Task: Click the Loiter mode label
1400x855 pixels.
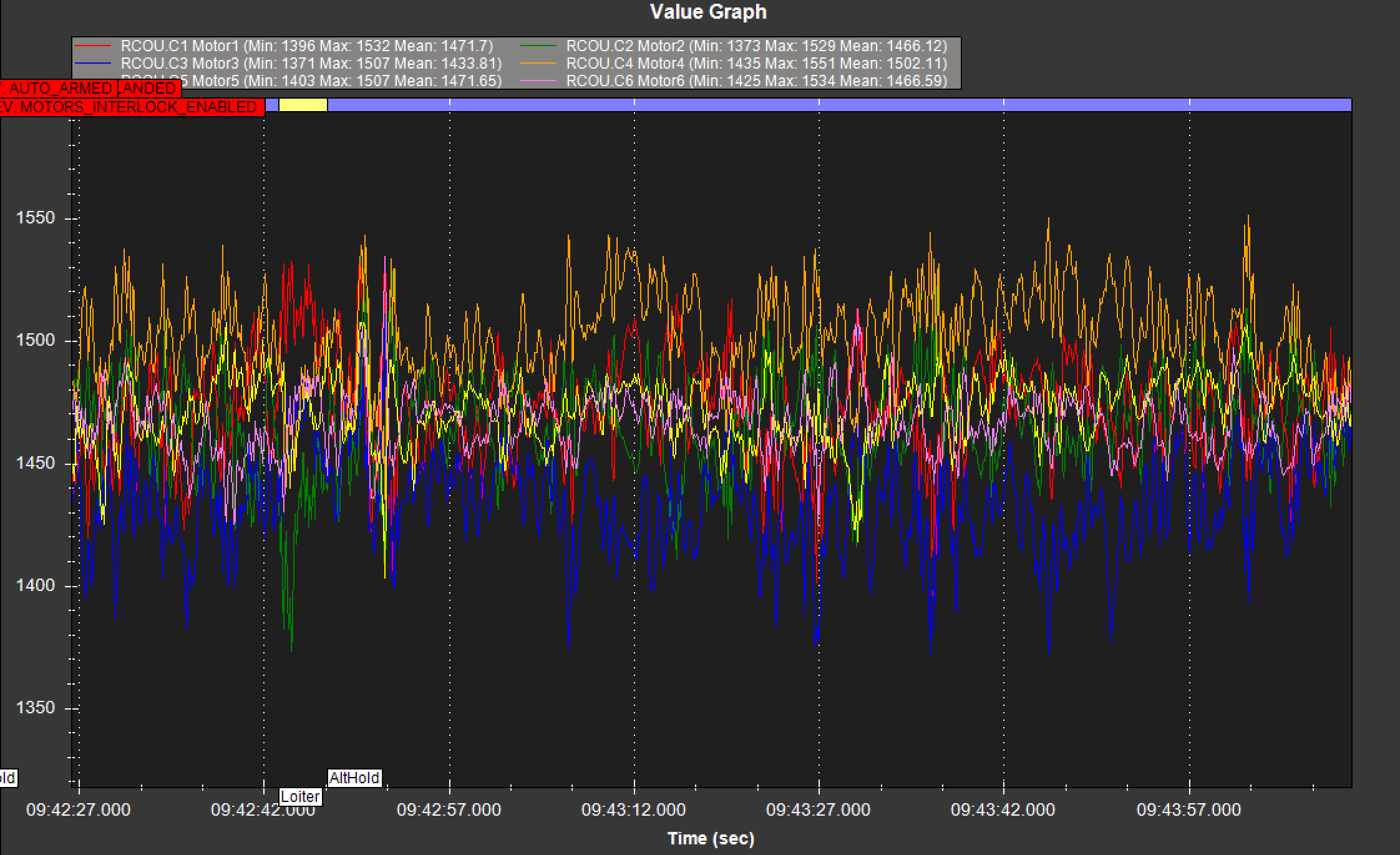Action: (300, 797)
